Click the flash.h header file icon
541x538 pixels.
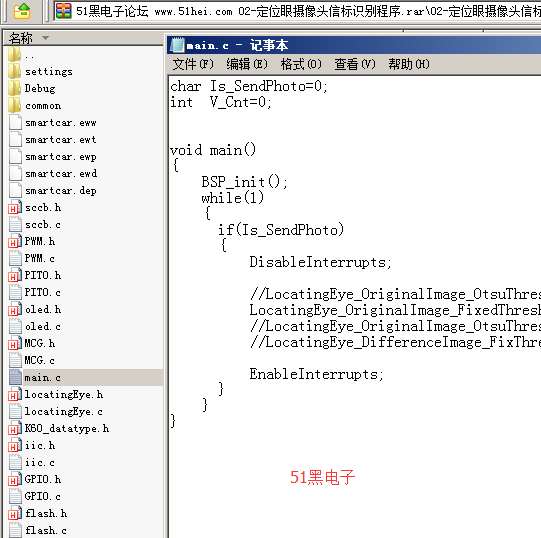click(15, 513)
